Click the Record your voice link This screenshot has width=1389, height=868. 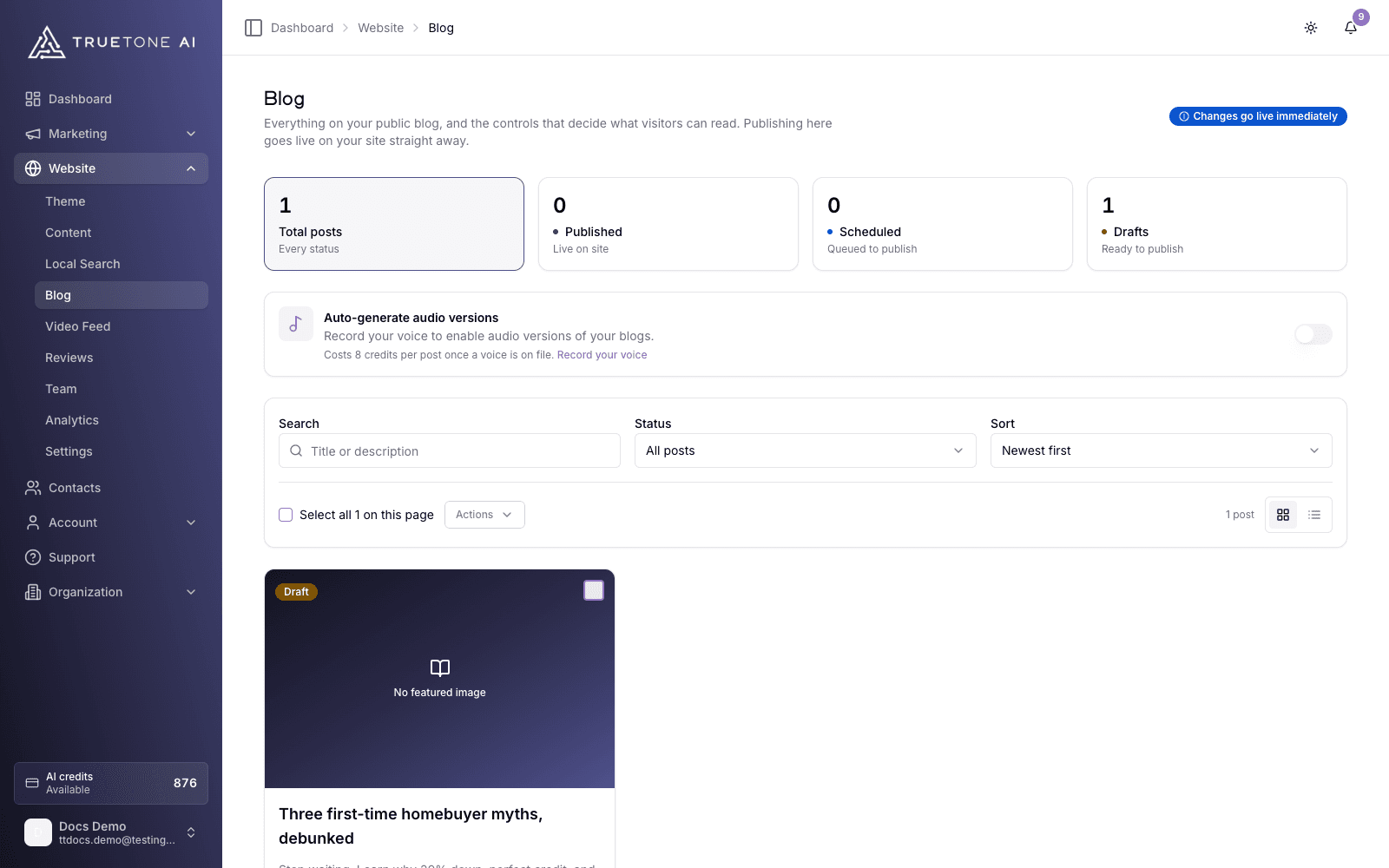602,355
